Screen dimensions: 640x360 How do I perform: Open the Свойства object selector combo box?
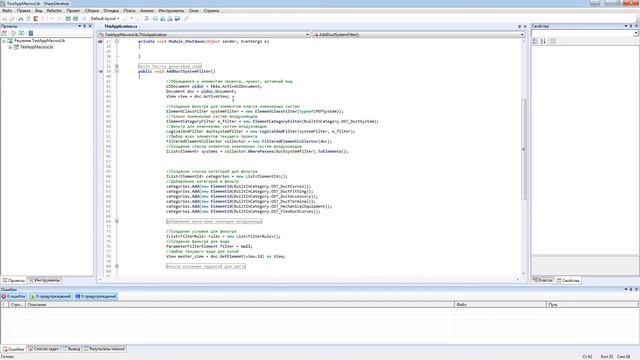[584, 33]
